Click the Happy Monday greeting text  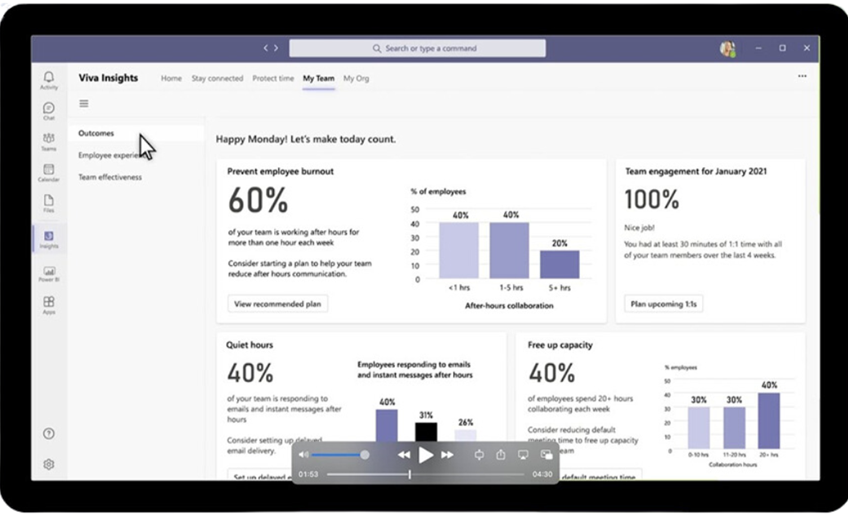pos(306,139)
